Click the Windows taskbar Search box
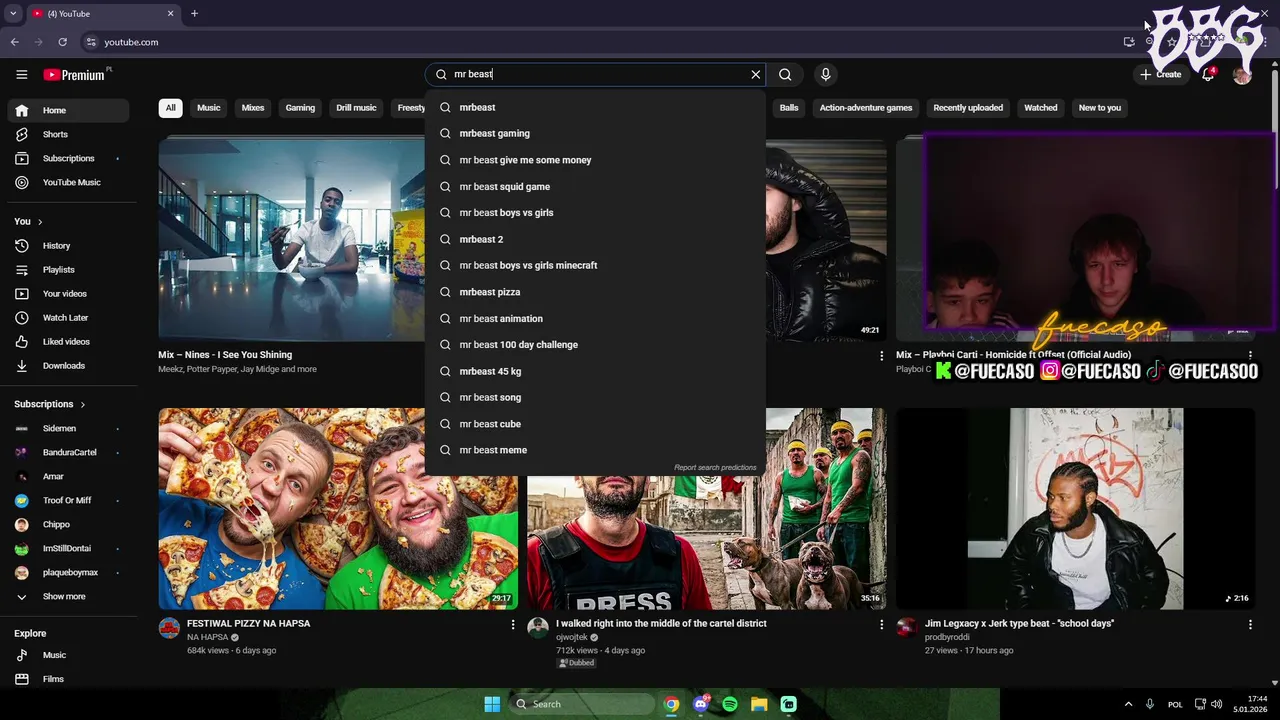This screenshot has width=1280, height=720. tap(581, 704)
